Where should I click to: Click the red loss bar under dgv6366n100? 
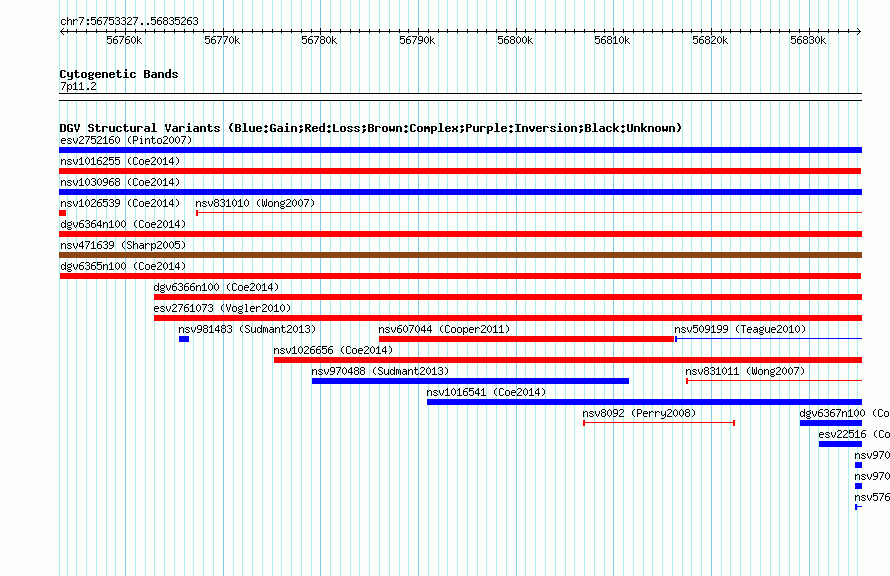pos(508,297)
